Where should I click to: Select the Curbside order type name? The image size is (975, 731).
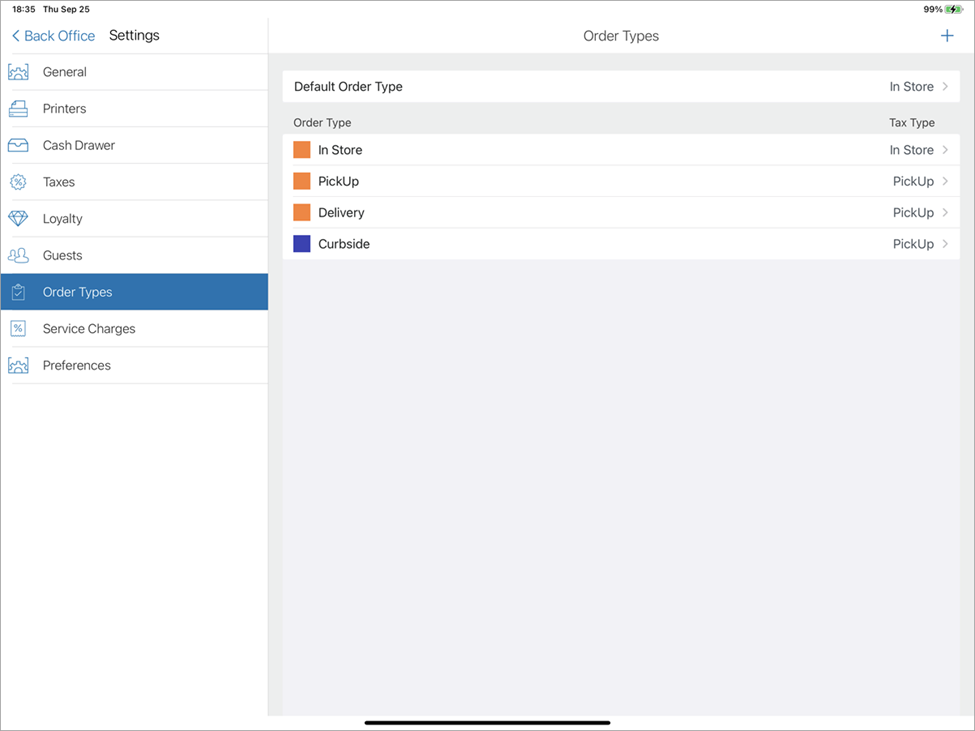point(344,244)
